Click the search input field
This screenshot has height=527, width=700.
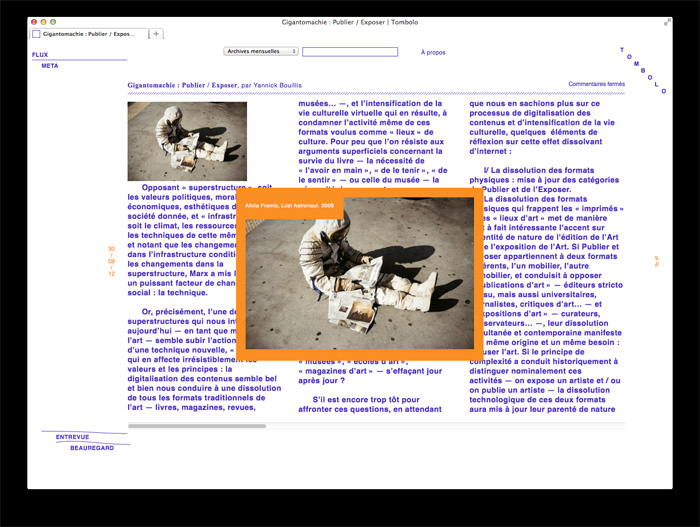coord(350,52)
